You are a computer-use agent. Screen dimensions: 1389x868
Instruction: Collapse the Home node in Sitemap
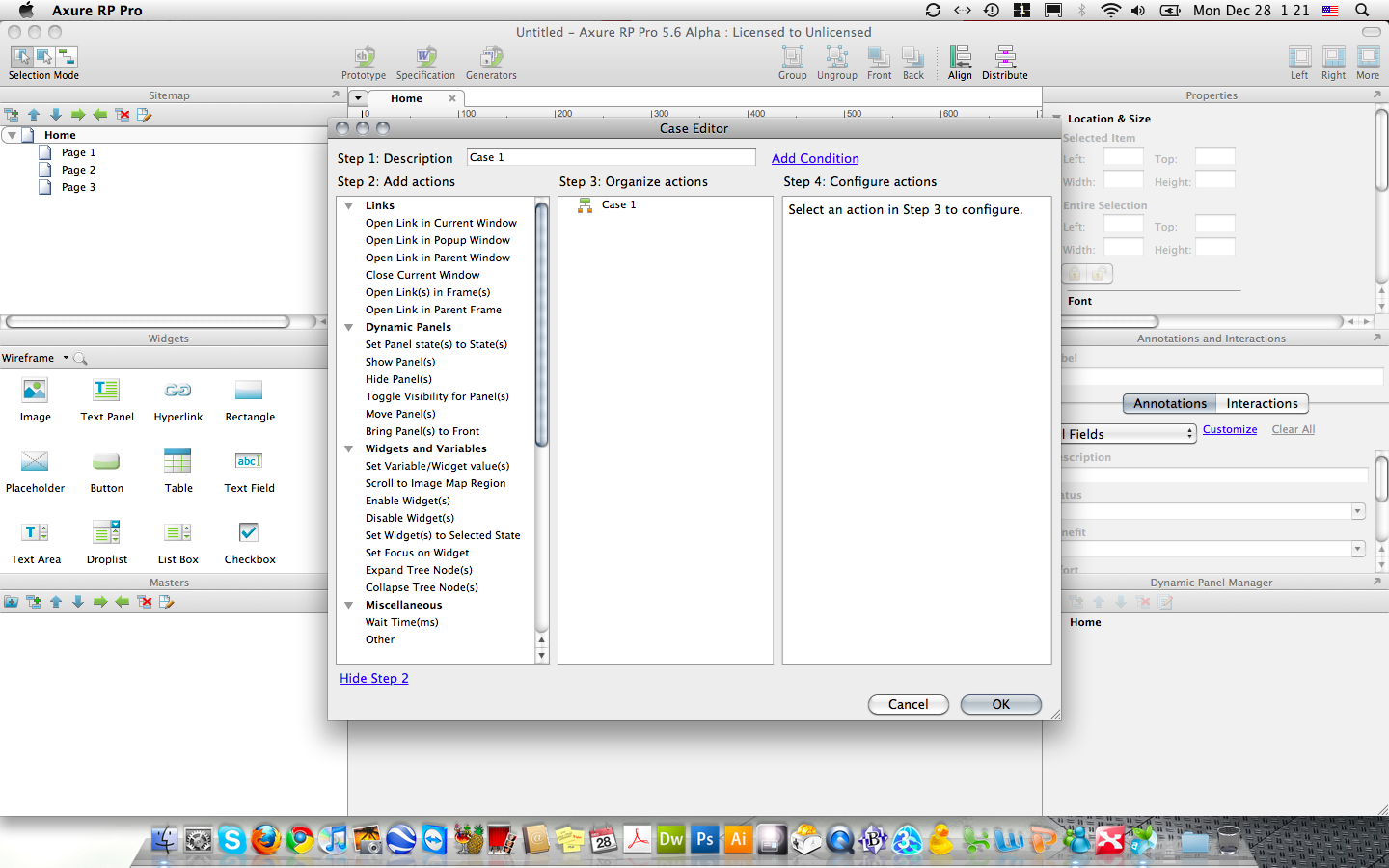[12, 136]
